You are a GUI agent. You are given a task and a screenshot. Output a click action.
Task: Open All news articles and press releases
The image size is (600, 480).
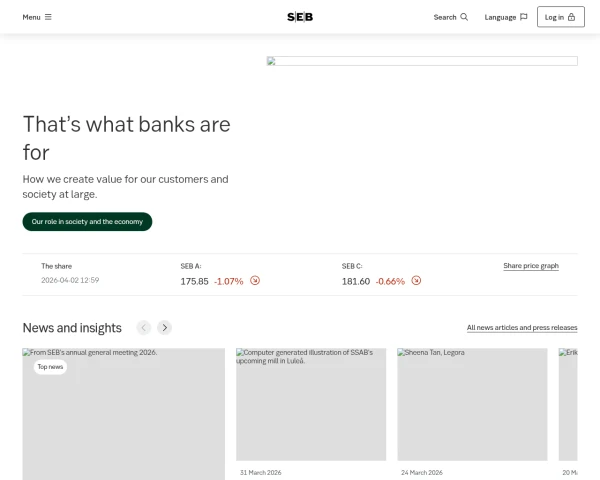pos(522,328)
